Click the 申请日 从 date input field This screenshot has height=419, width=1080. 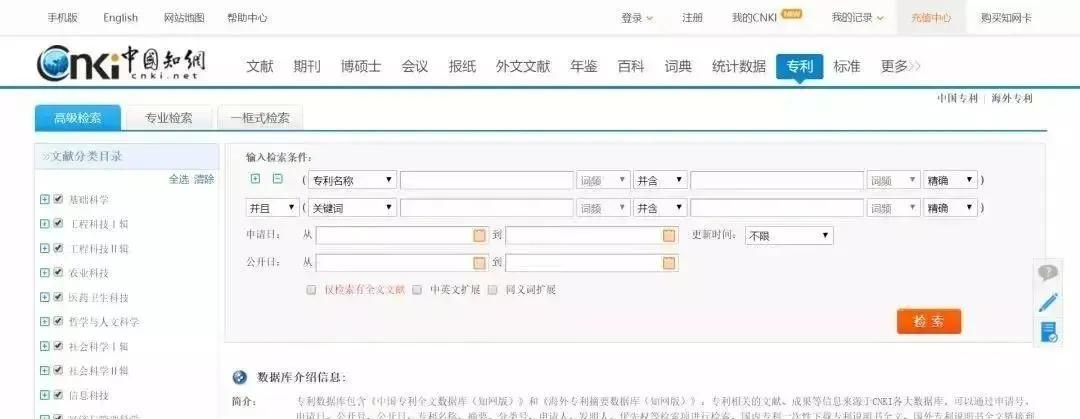pyautogui.click(x=402, y=236)
